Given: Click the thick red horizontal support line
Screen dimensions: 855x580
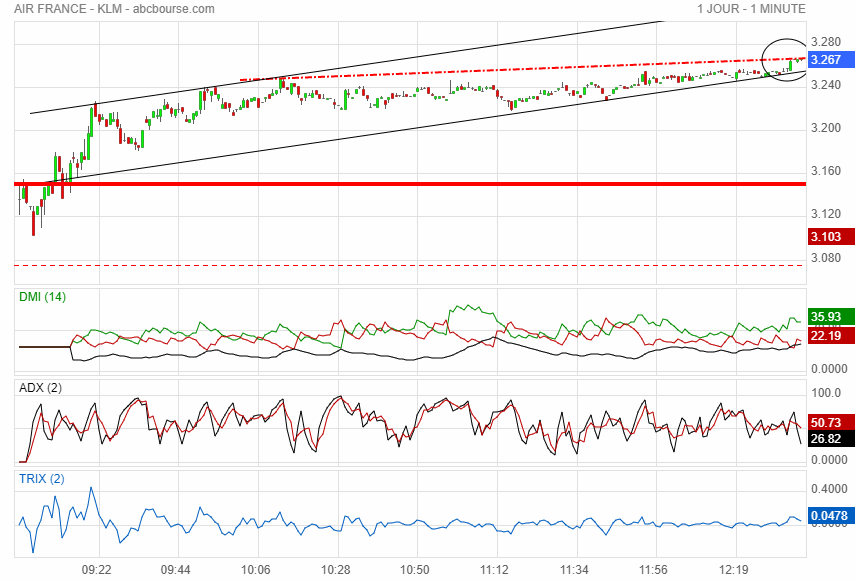Looking at the screenshot, I should coord(400,184).
